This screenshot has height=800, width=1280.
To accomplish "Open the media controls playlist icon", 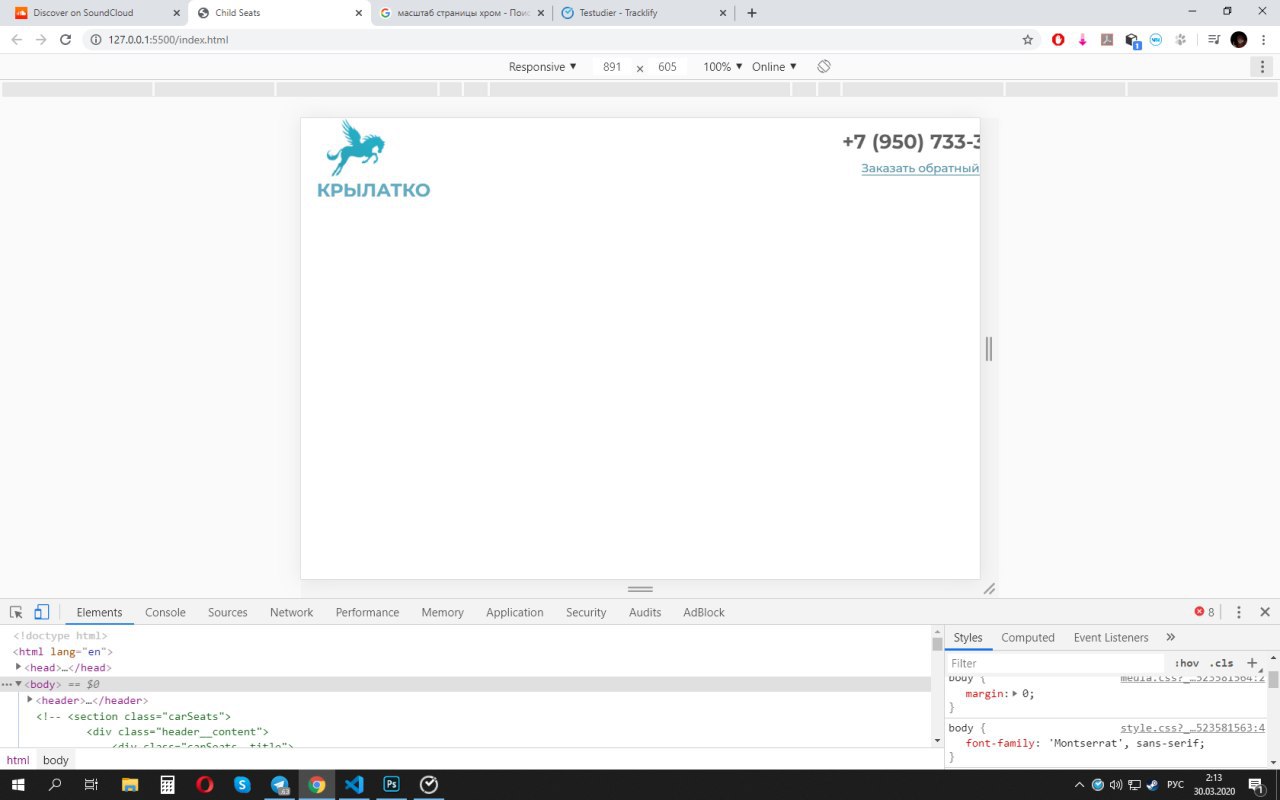I will pos(1213,40).
